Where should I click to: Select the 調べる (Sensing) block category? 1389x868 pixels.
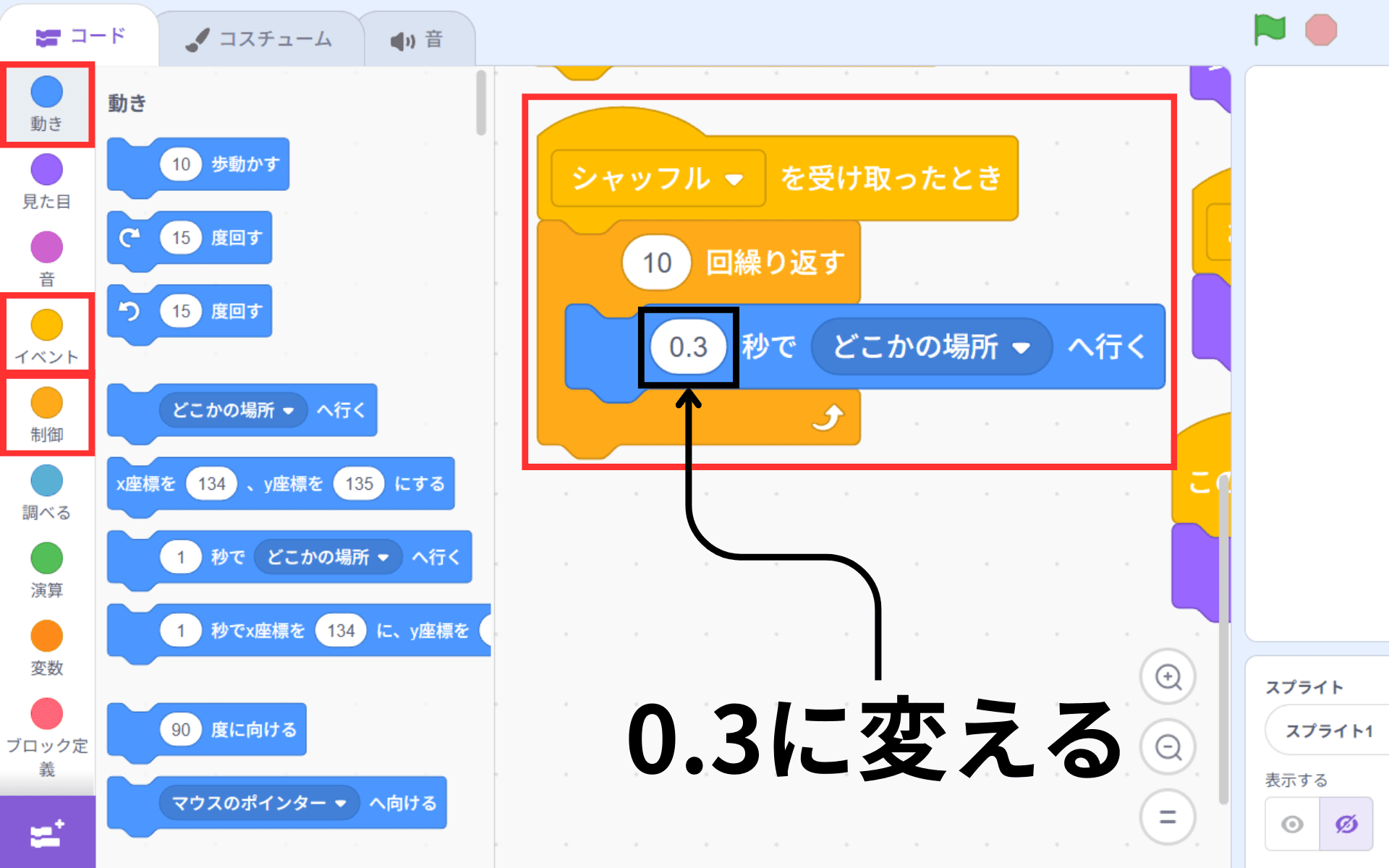point(46,492)
